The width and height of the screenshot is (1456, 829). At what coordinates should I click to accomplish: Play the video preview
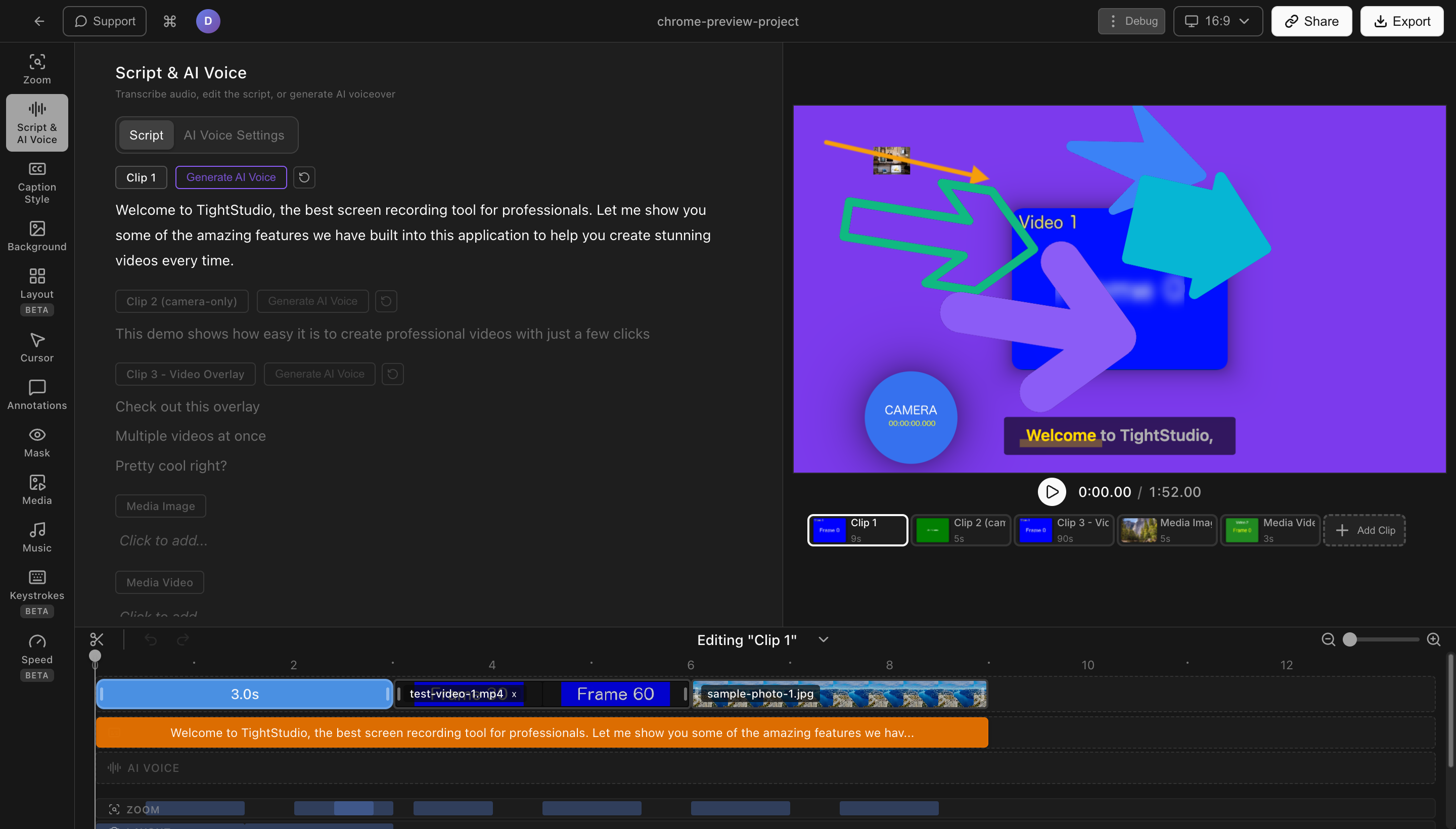(x=1052, y=491)
